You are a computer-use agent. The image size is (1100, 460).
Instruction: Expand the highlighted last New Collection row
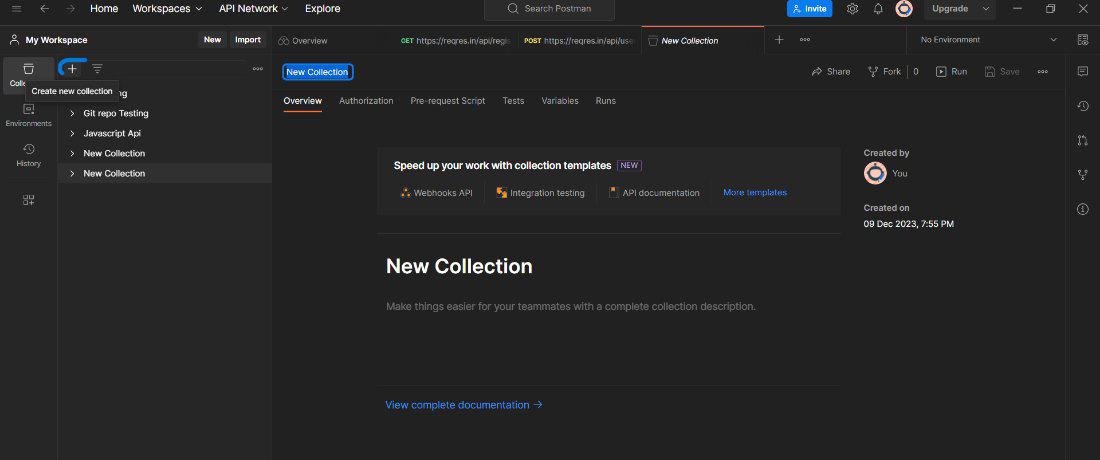coord(72,173)
